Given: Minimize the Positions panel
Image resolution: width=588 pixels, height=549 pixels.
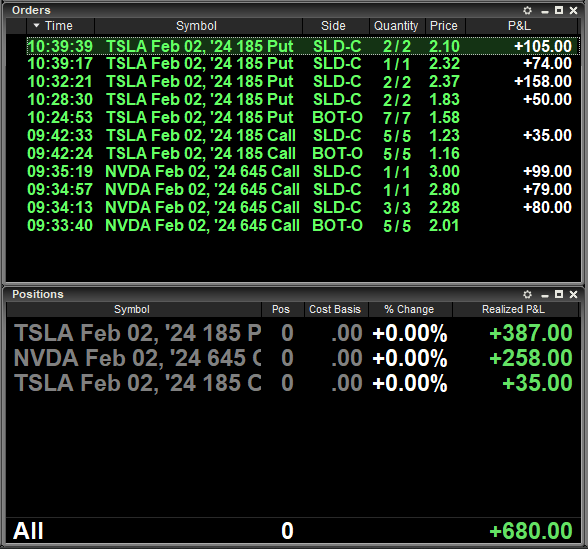Looking at the screenshot, I should (x=545, y=295).
